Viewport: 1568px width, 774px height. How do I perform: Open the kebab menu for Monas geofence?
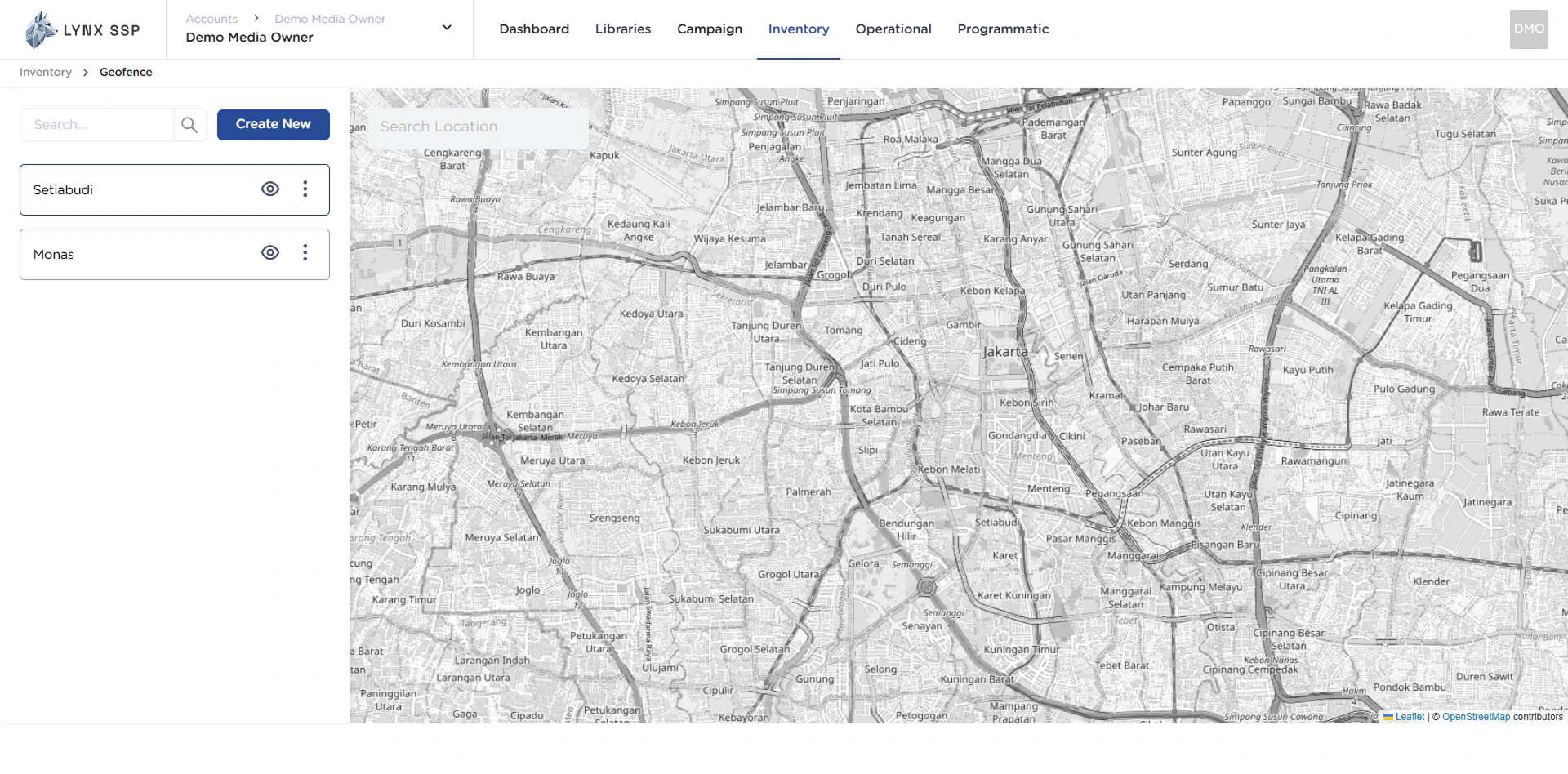(x=305, y=253)
